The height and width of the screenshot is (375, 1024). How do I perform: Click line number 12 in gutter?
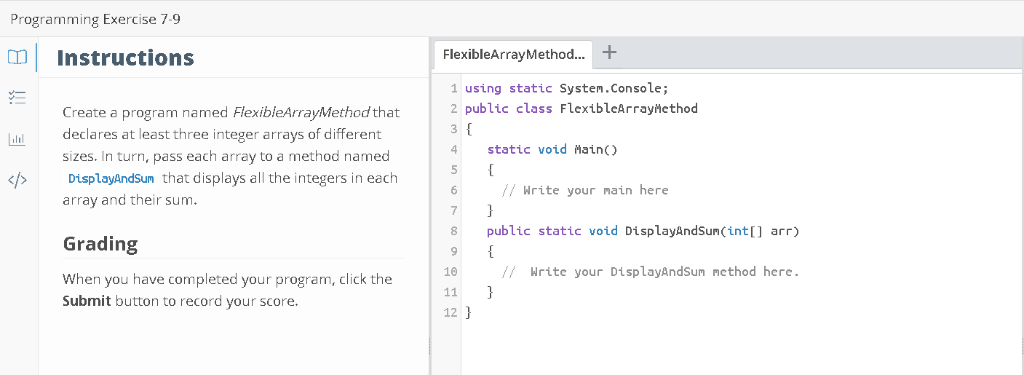tap(450, 313)
